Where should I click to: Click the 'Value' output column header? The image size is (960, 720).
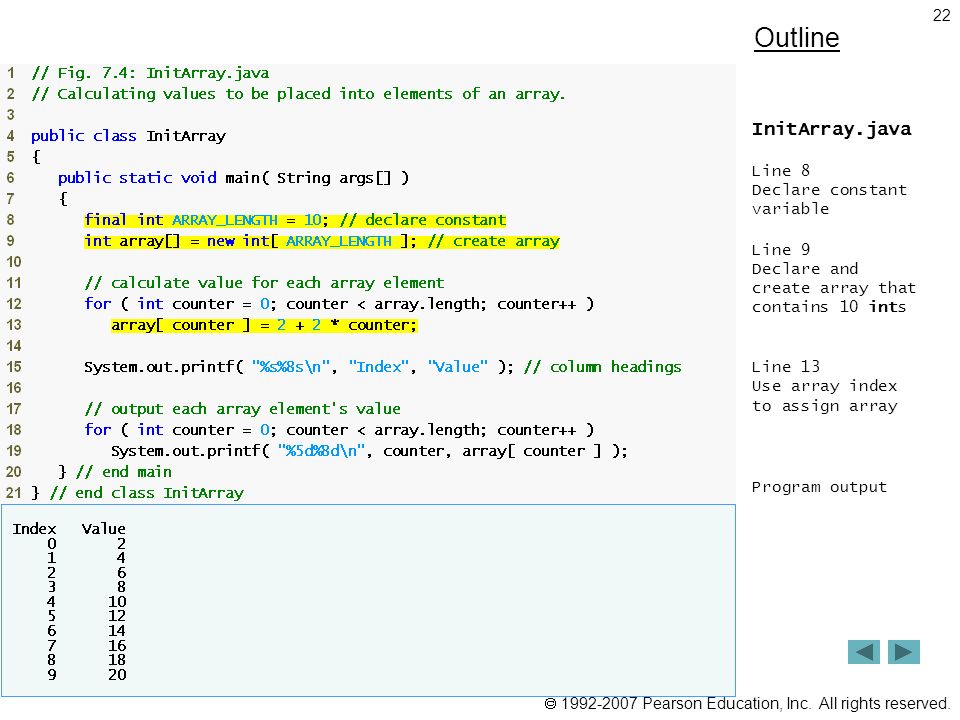click(103, 529)
